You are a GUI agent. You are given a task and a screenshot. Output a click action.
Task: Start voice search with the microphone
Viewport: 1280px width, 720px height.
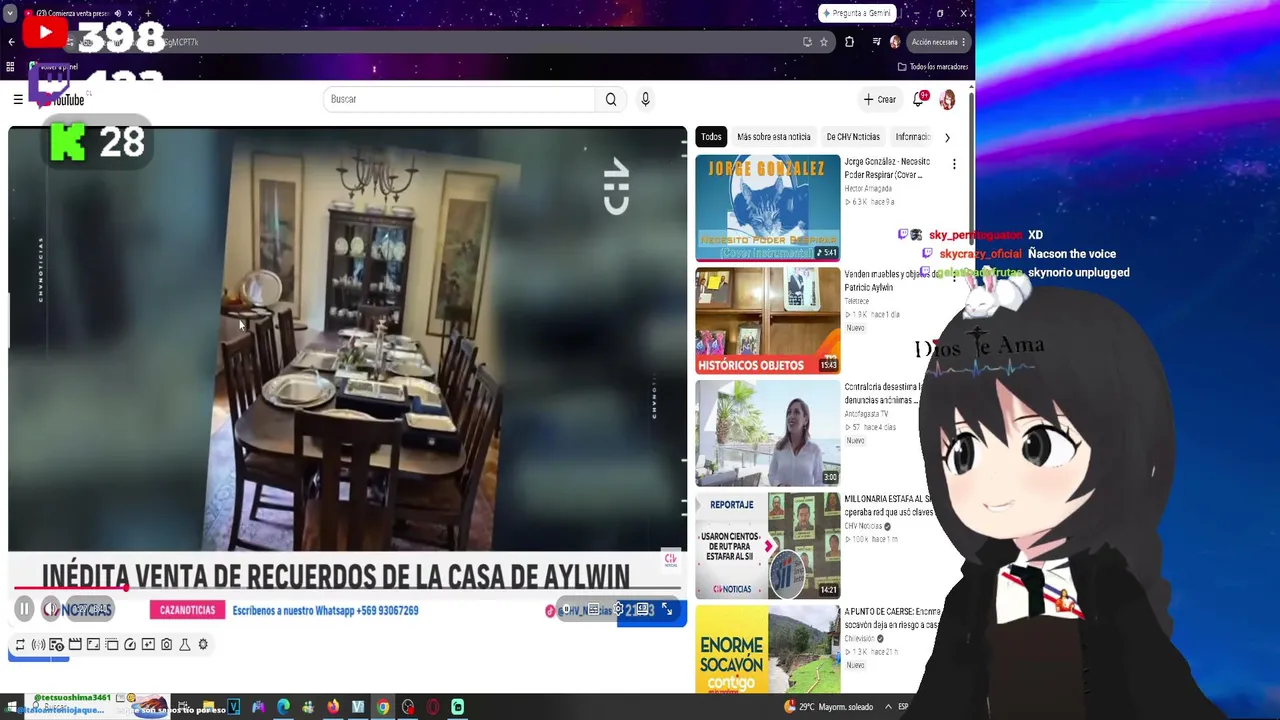click(645, 99)
